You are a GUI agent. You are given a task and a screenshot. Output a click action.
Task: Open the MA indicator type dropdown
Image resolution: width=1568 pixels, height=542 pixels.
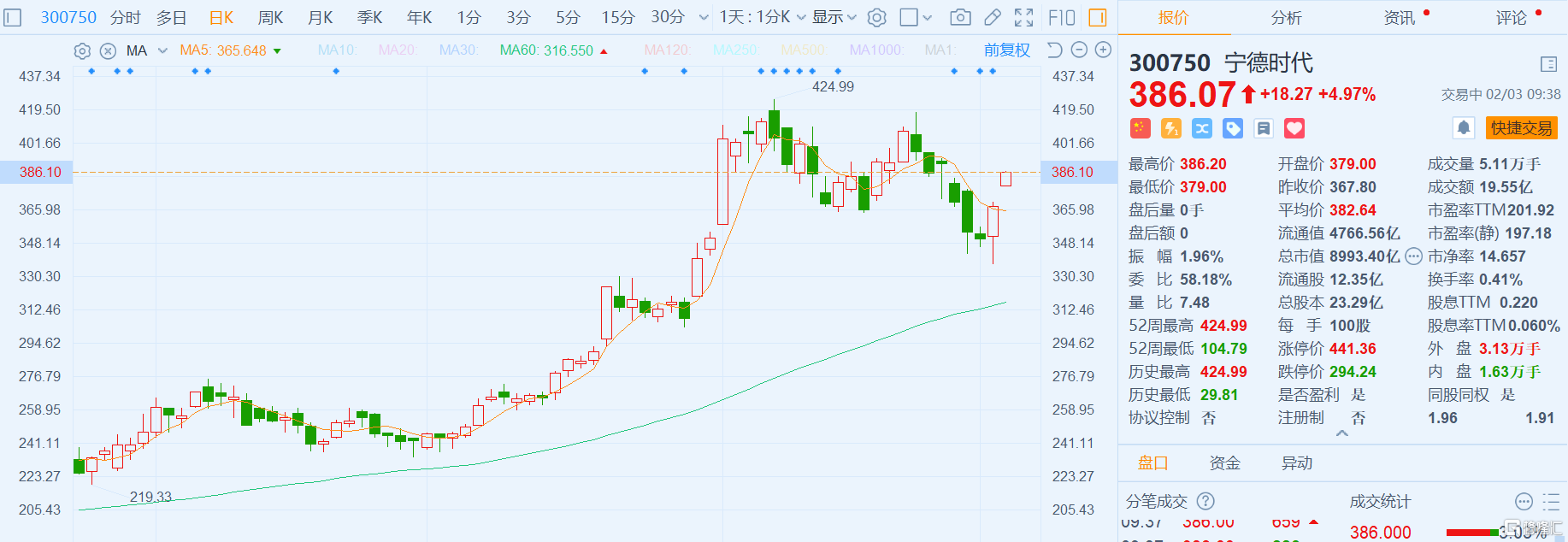coord(147,50)
